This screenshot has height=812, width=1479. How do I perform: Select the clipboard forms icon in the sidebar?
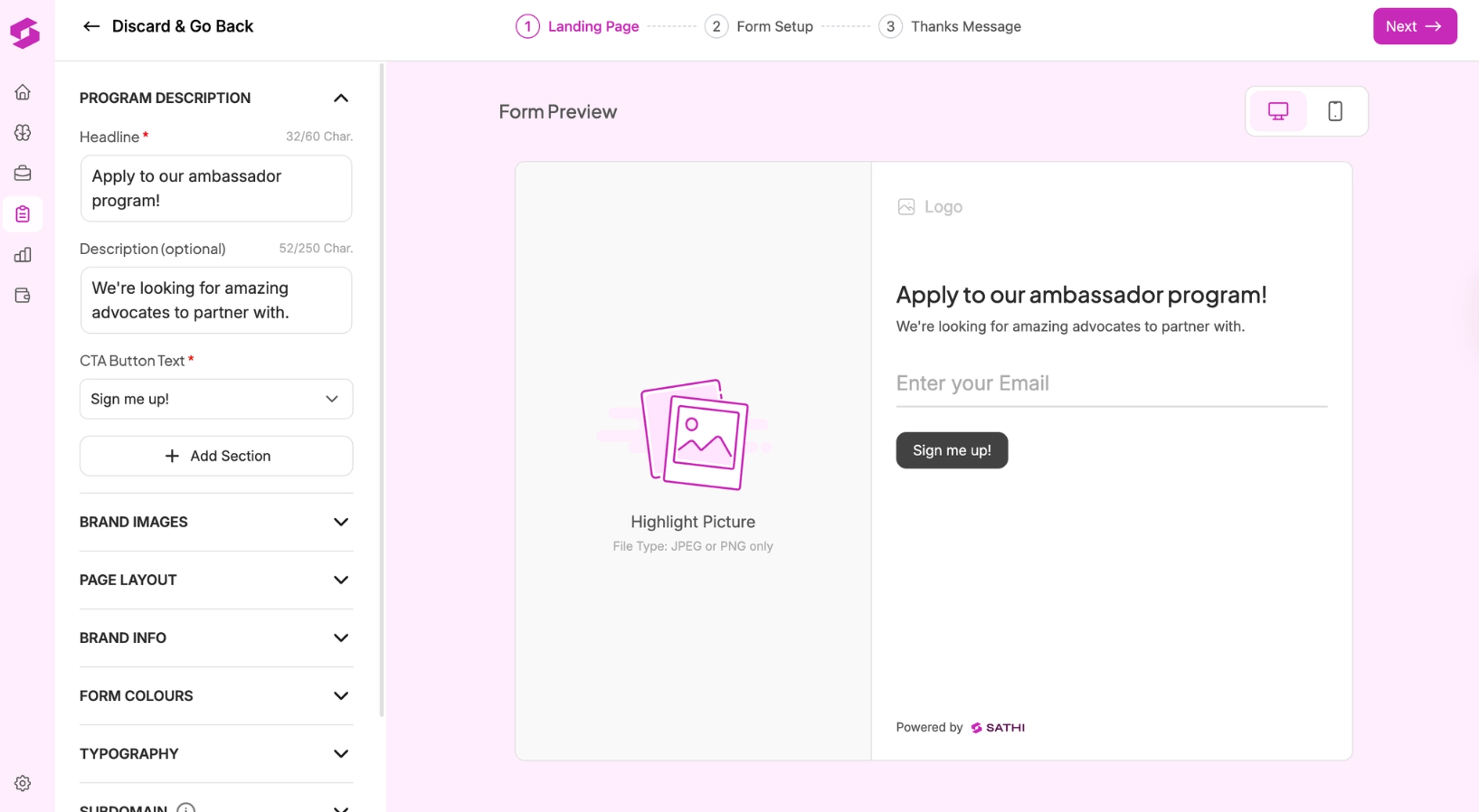tap(23, 214)
